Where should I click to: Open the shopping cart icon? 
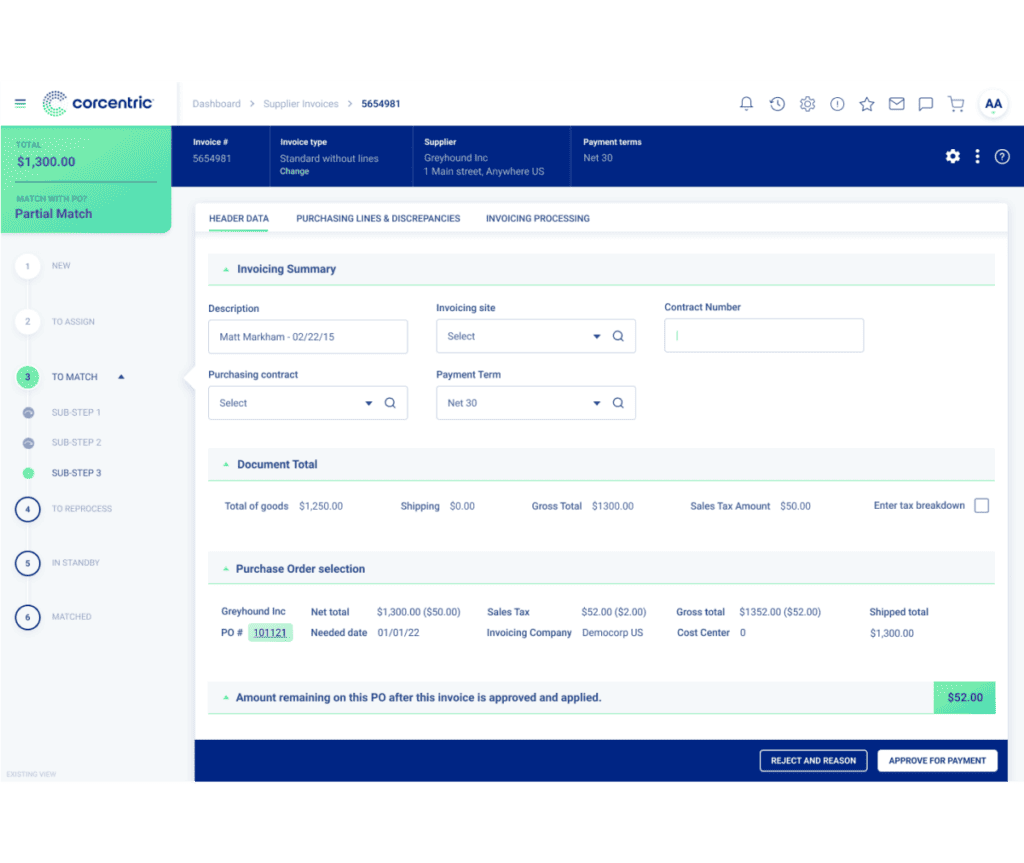tap(956, 104)
